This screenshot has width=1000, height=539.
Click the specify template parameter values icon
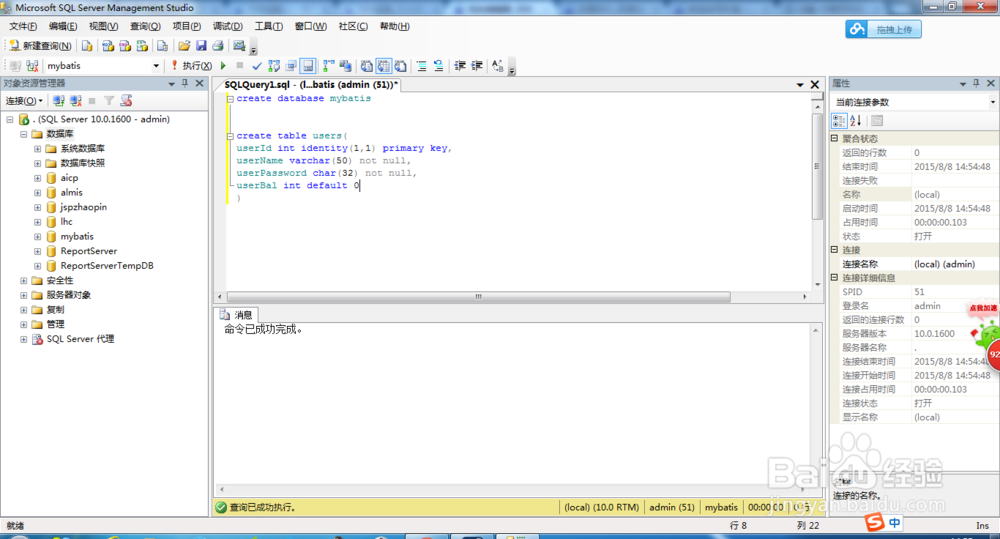pyautogui.click(x=497, y=66)
